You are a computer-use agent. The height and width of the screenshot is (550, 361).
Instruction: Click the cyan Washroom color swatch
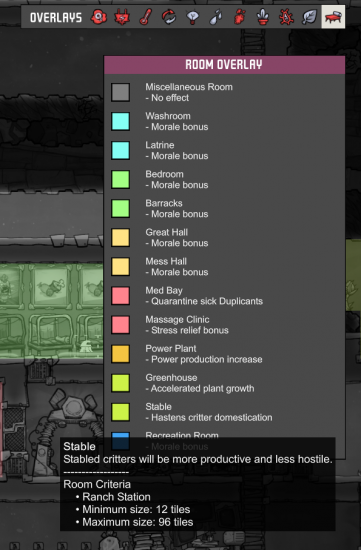click(x=120, y=121)
